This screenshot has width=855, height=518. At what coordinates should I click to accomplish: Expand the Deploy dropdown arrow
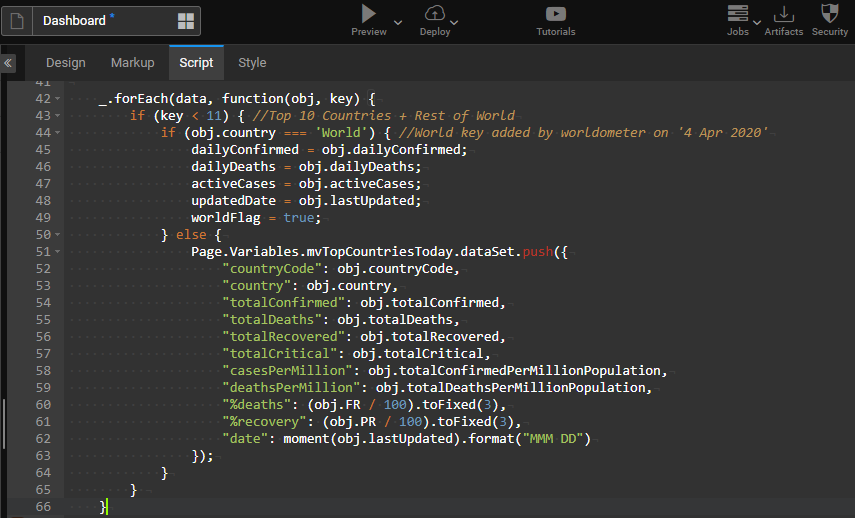(x=455, y=21)
